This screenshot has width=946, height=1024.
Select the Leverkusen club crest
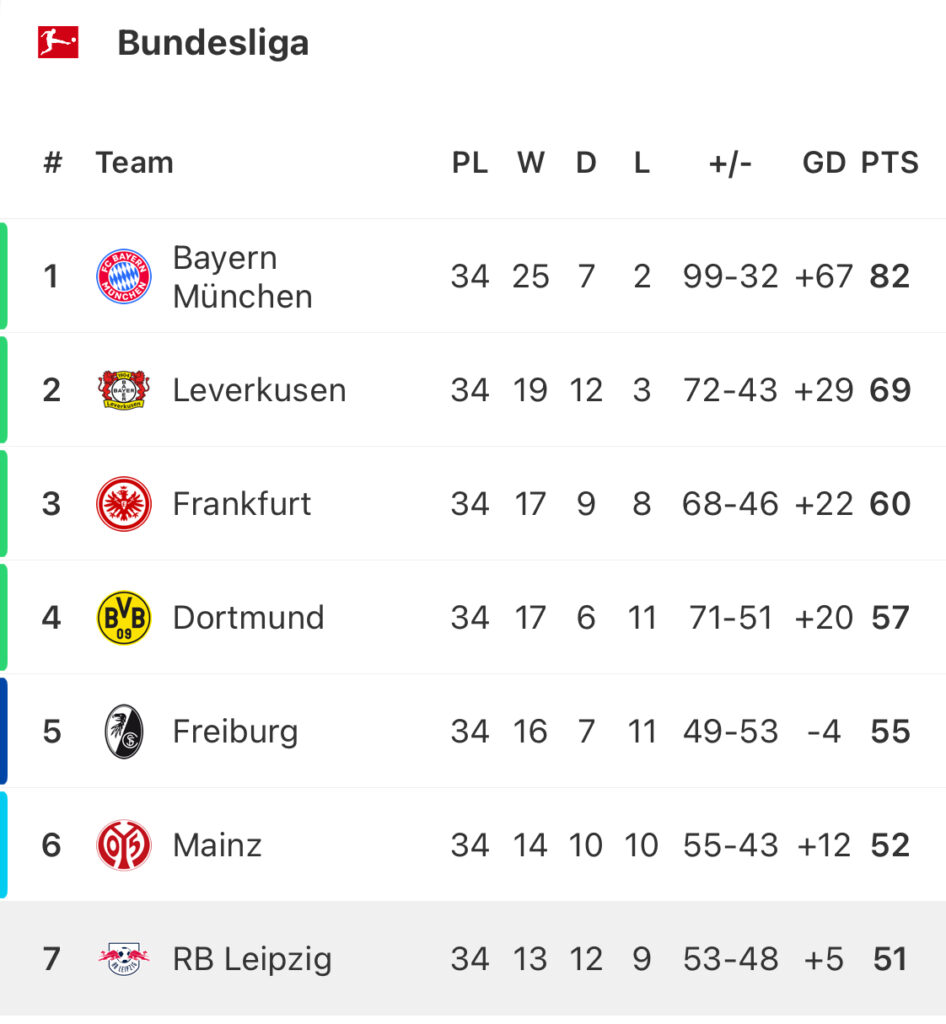pos(124,390)
